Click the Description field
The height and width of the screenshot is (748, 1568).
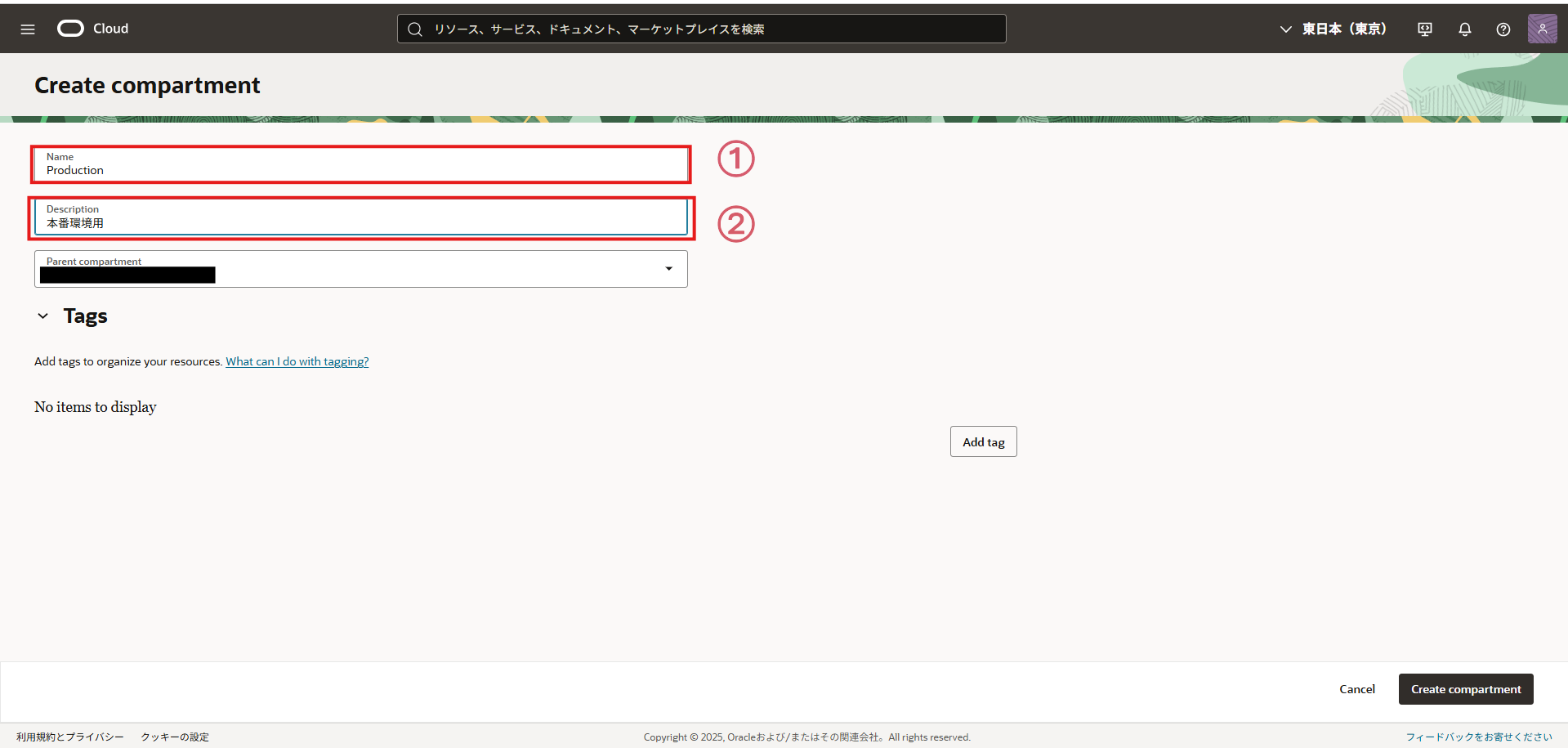click(361, 217)
